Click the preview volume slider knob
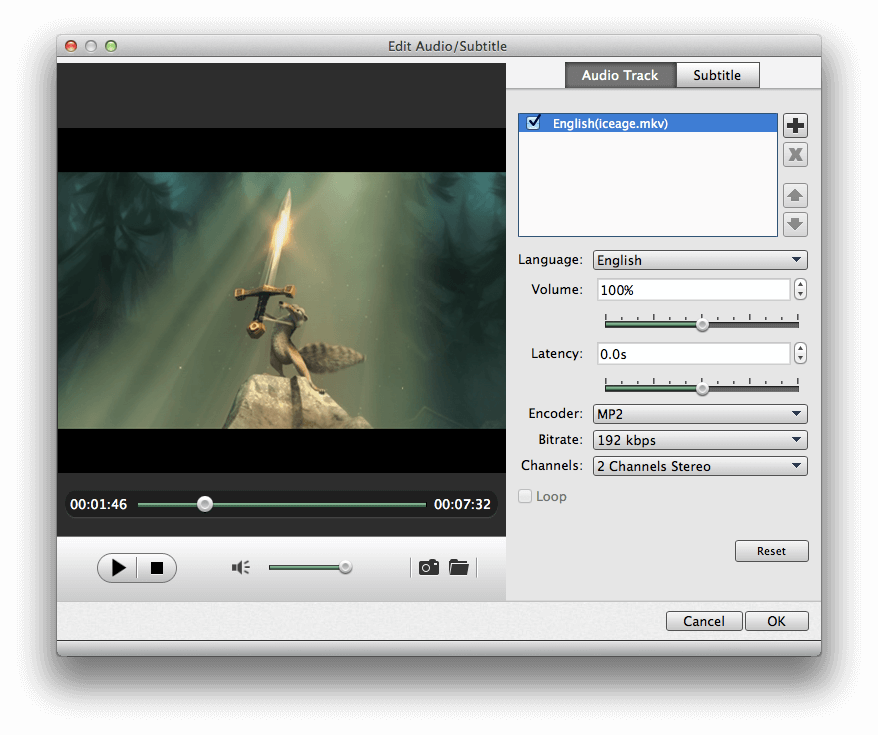Image resolution: width=878 pixels, height=735 pixels. 345,567
